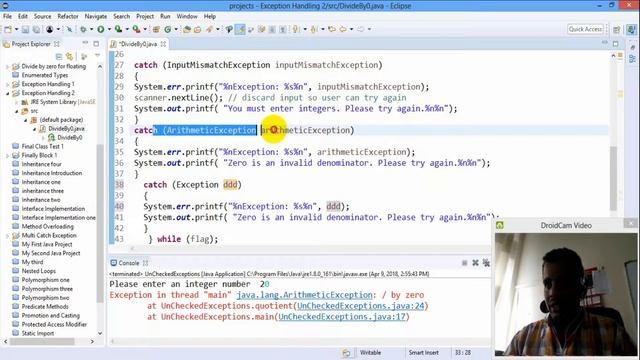The image size is (640, 360).
Task: Open the Project menu
Action: [x=145, y=16]
